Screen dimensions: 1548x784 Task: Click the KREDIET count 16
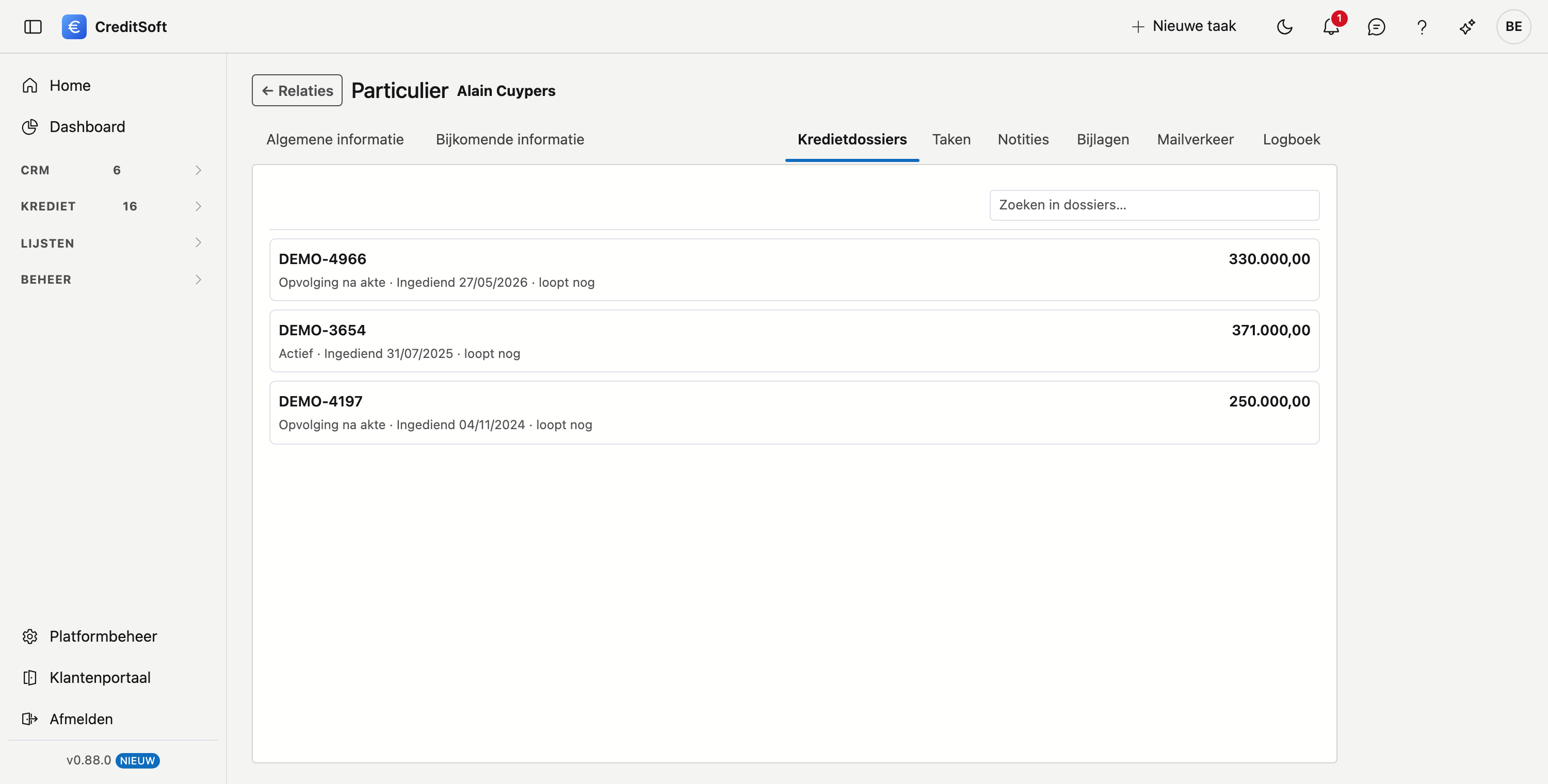coord(130,206)
